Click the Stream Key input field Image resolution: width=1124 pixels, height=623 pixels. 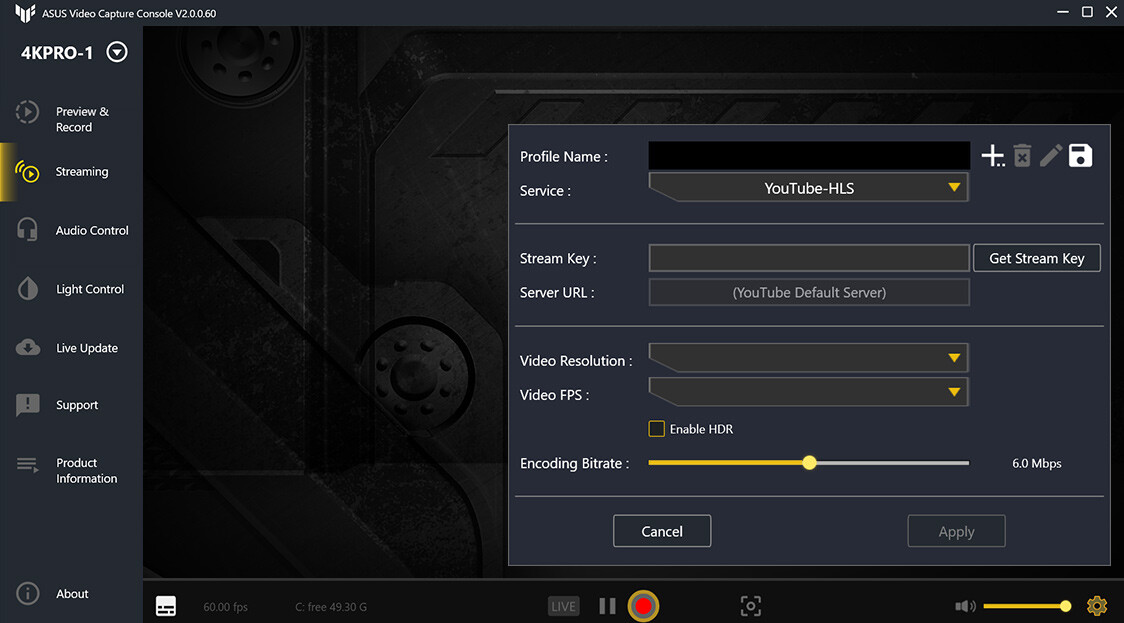[809, 258]
